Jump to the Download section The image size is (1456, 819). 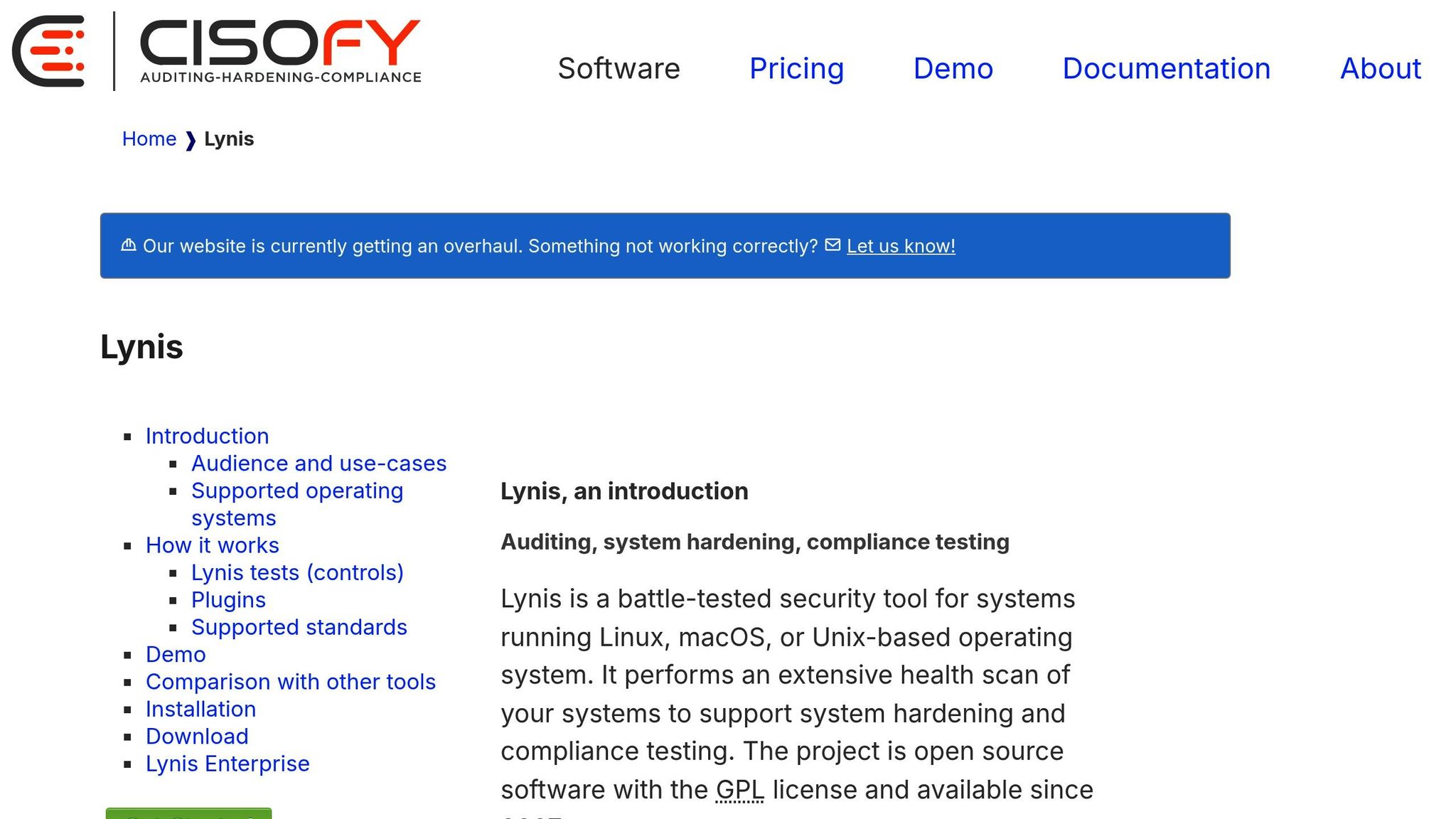click(197, 736)
